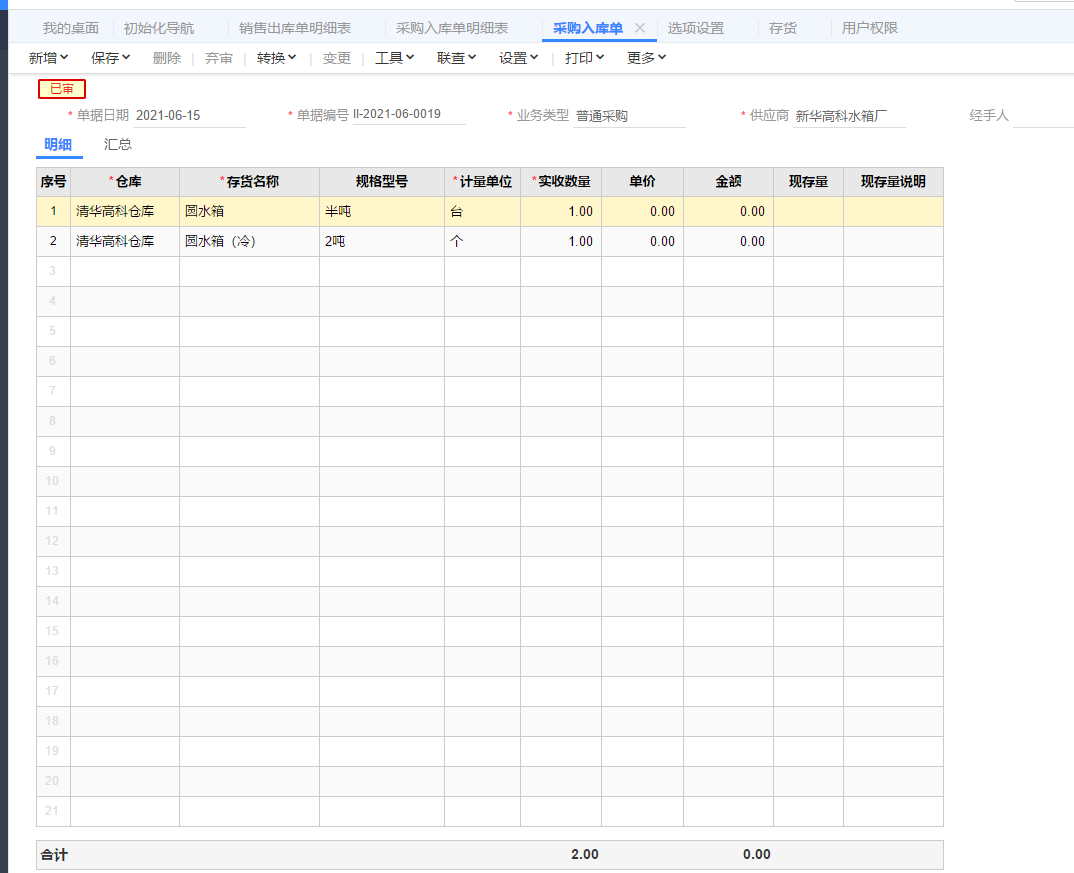Image resolution: width=1074 pixels, height=873 pixels.
Task: Click the 现存量 column header
Action: tap(809, 182)
